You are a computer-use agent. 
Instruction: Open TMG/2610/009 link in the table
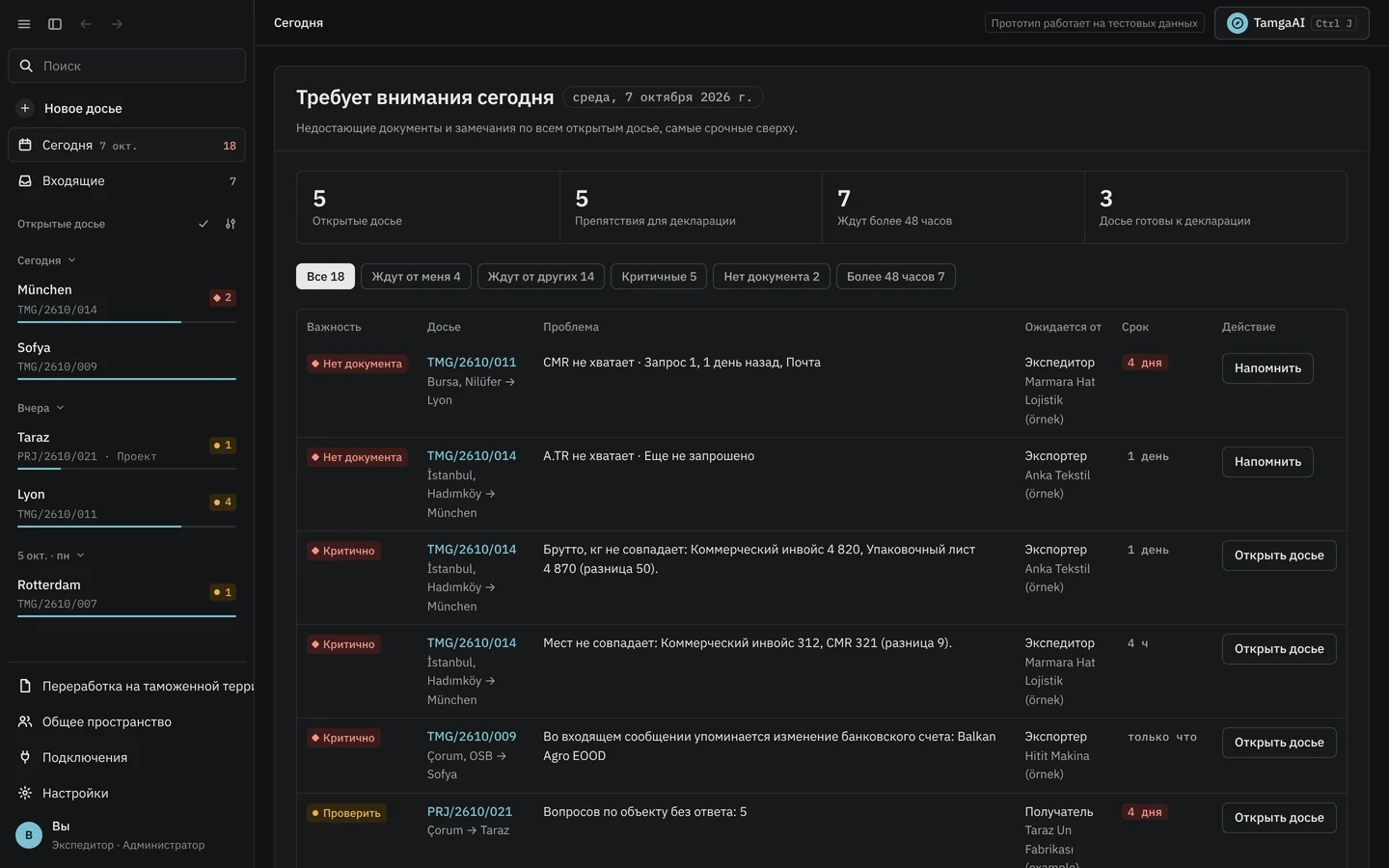pyautogui.click(x=472, y=737)
